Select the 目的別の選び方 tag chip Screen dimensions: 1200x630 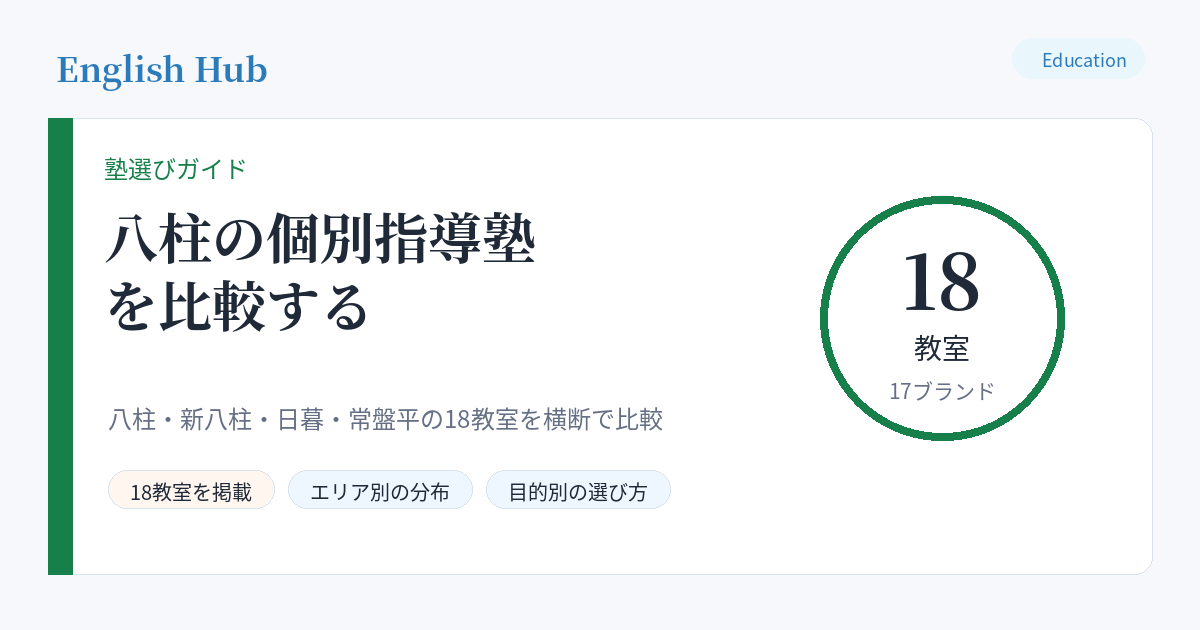click(x=578, y=490)
